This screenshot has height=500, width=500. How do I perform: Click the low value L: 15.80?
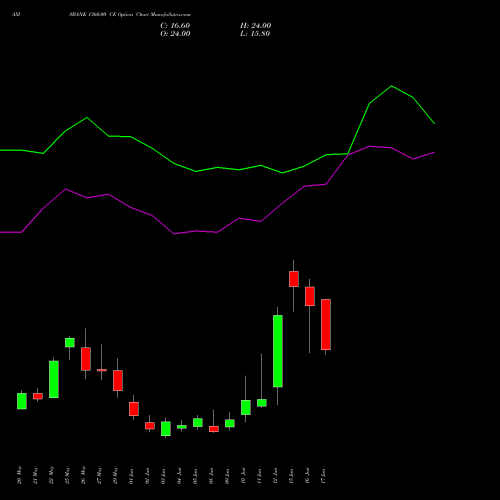255,34
